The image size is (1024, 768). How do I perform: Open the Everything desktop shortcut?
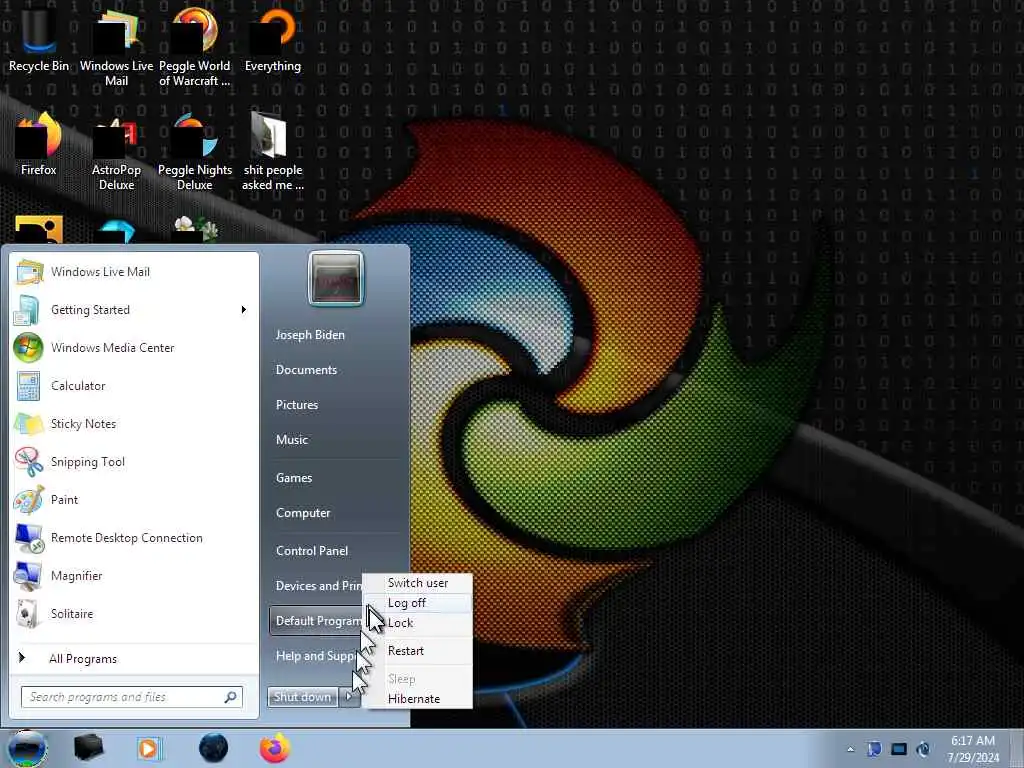coord(273,39)
